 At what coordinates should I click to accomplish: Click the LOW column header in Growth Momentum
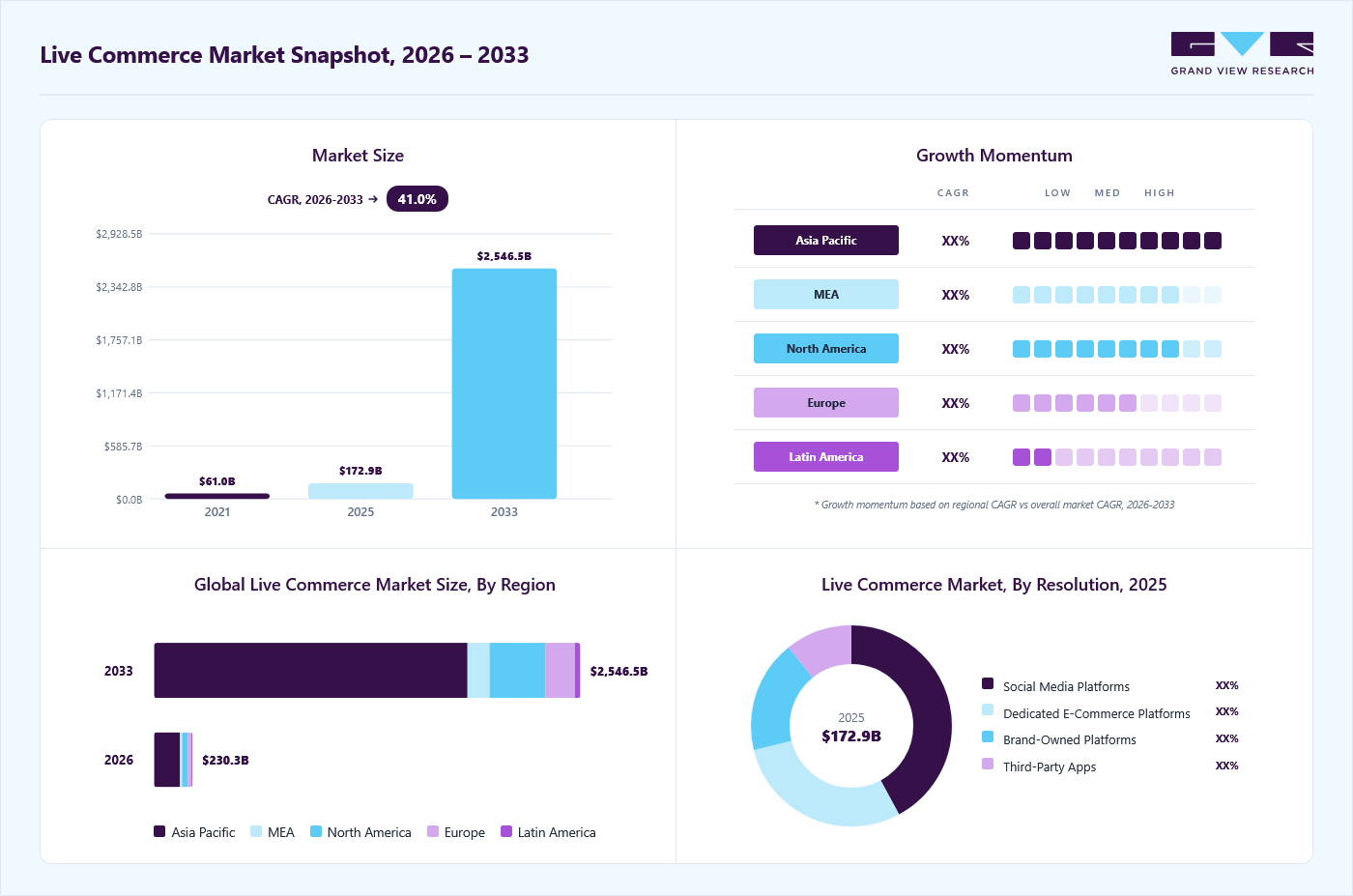click(1057, 193)
